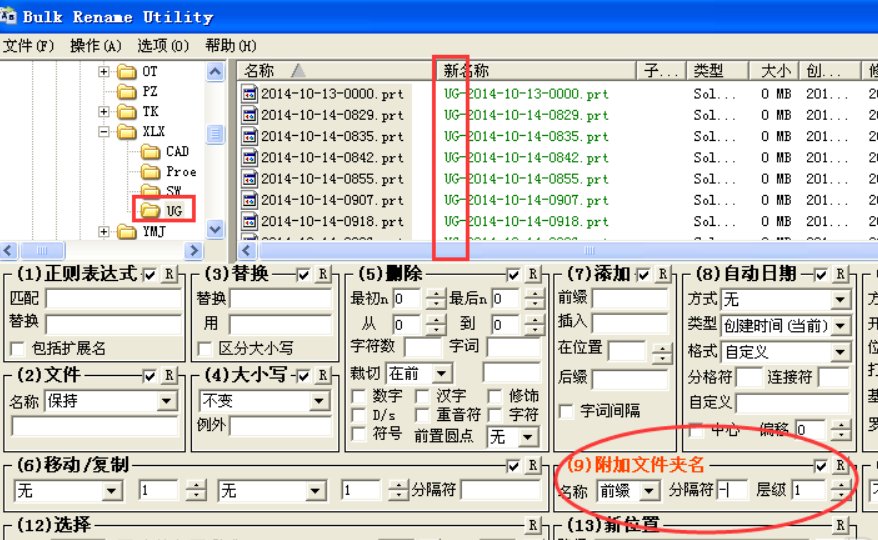Open the 操作(A) menu
This screenshot has width=878, height=540.
point(96,45)
